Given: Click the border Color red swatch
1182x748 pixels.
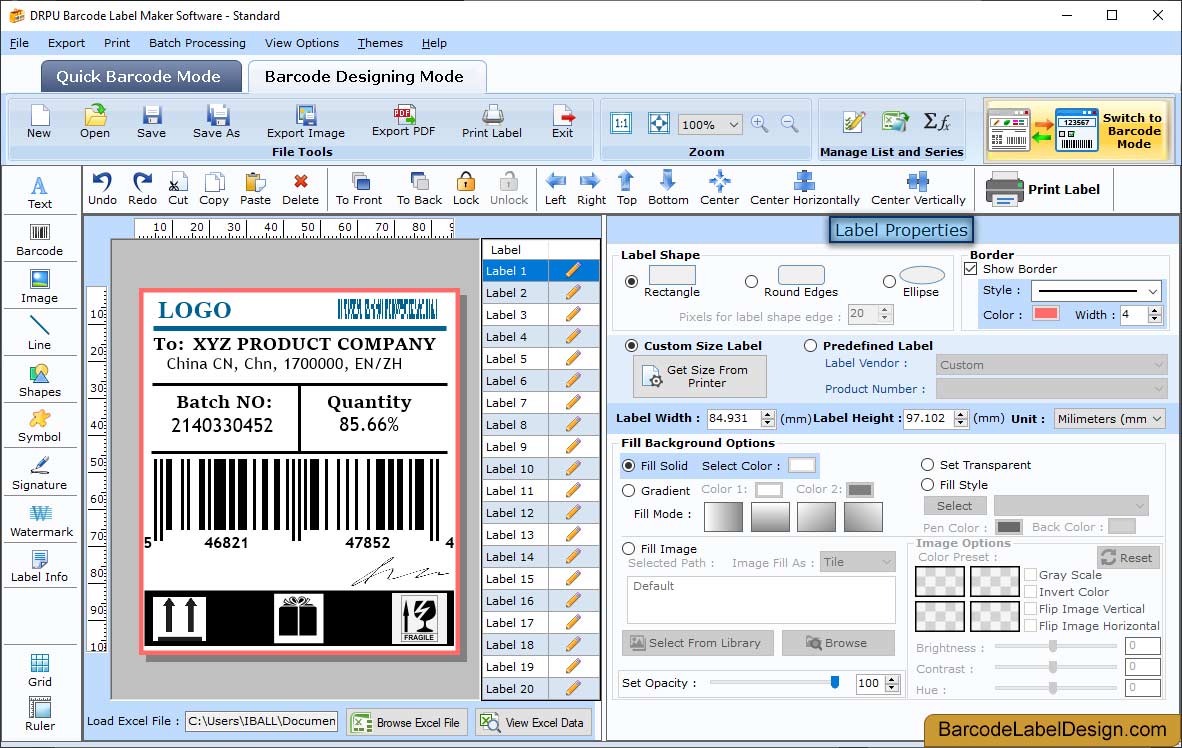Looking at the screenshot, I should point(1046,314).
